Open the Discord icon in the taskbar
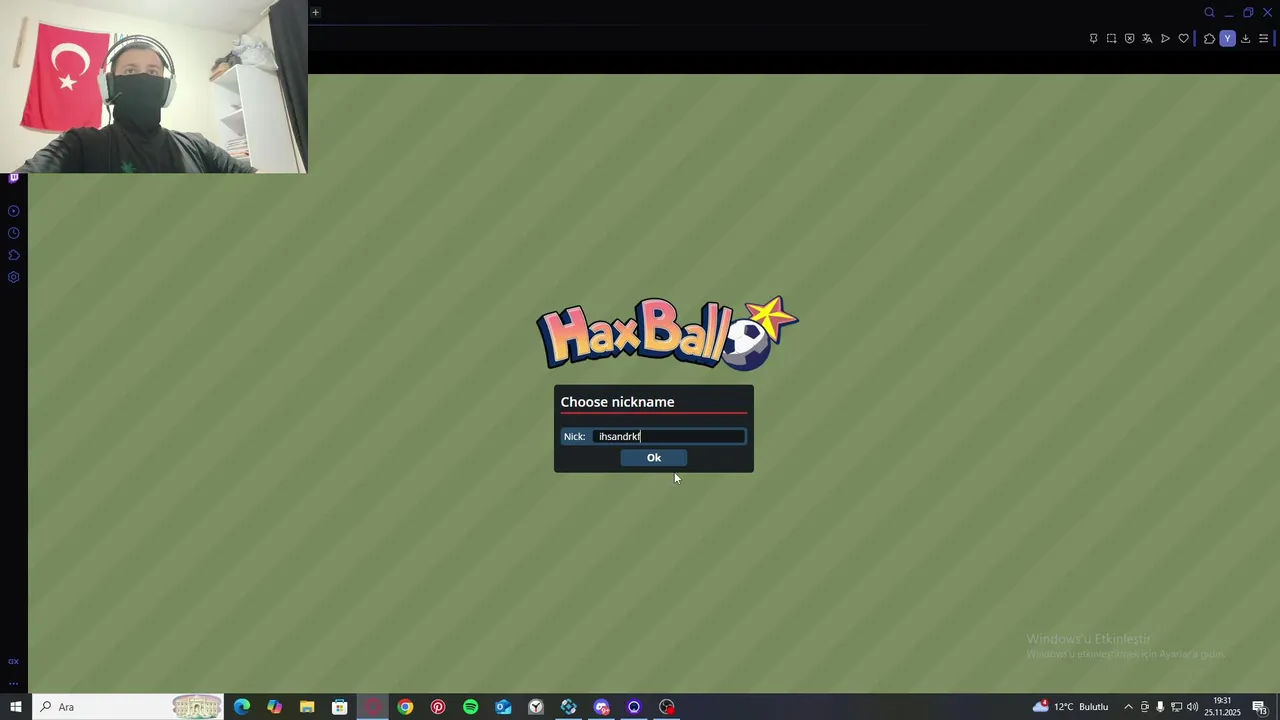 click(601, 707)
